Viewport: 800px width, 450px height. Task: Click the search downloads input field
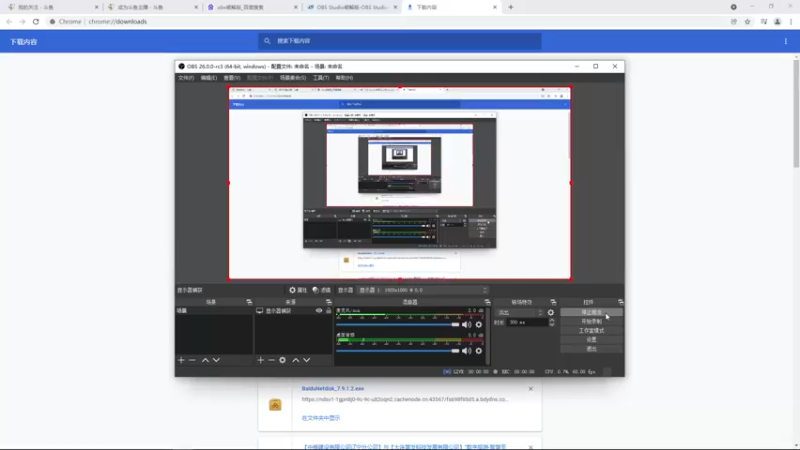pos(400,41)
